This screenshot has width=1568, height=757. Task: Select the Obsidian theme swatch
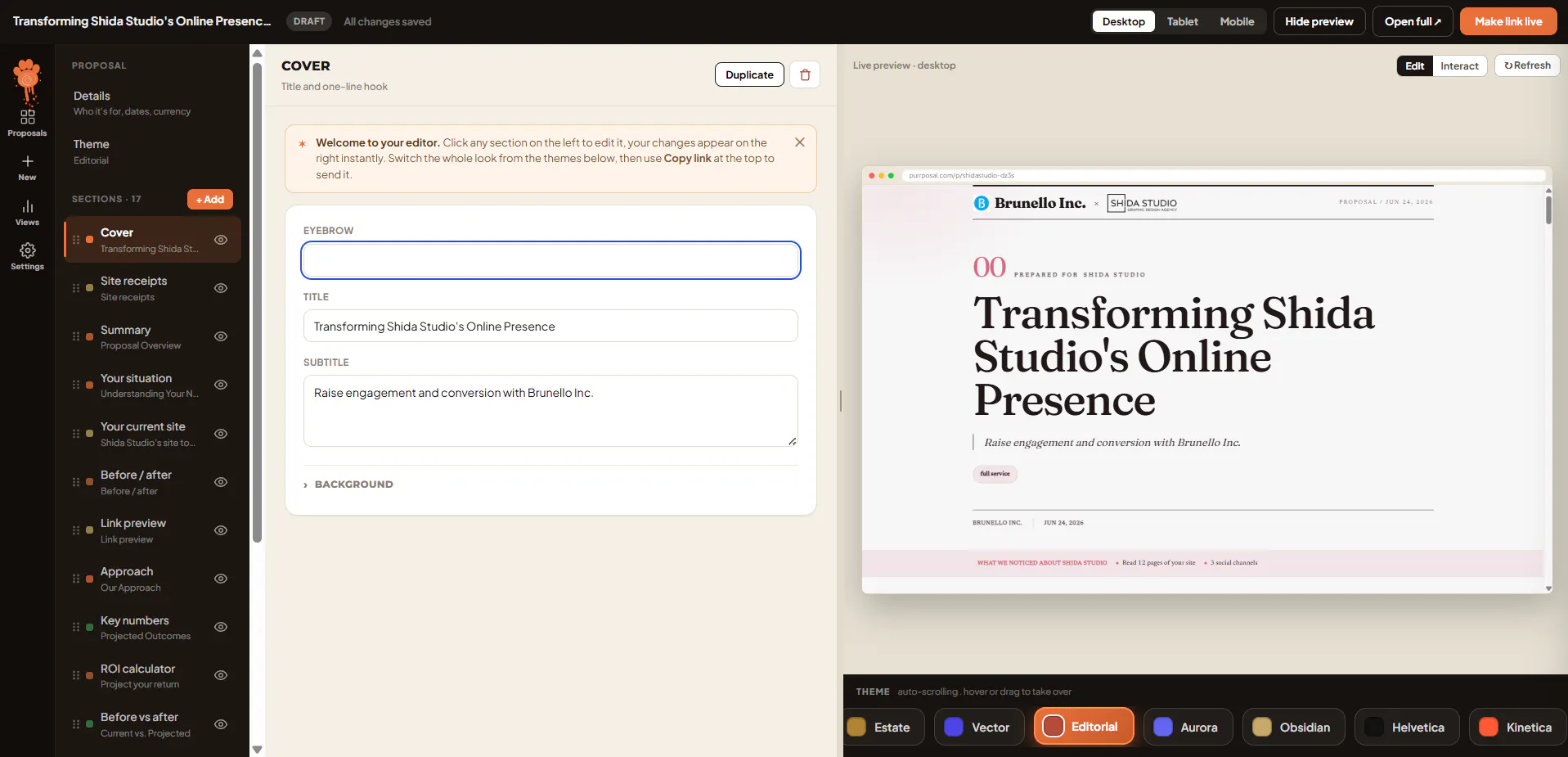(x=1293, y=727)
